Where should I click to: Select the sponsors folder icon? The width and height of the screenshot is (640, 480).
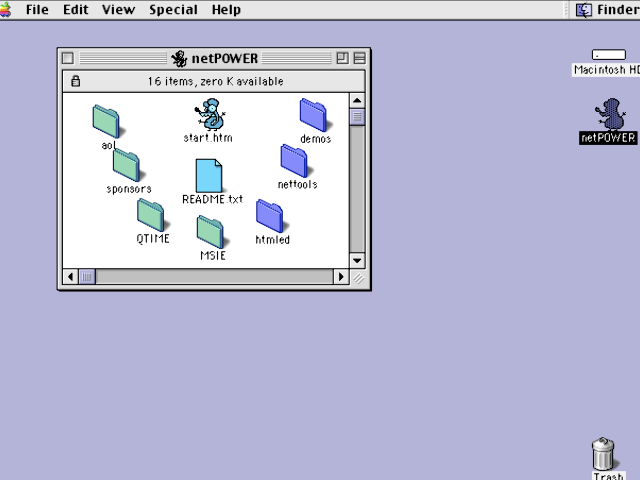127,165
